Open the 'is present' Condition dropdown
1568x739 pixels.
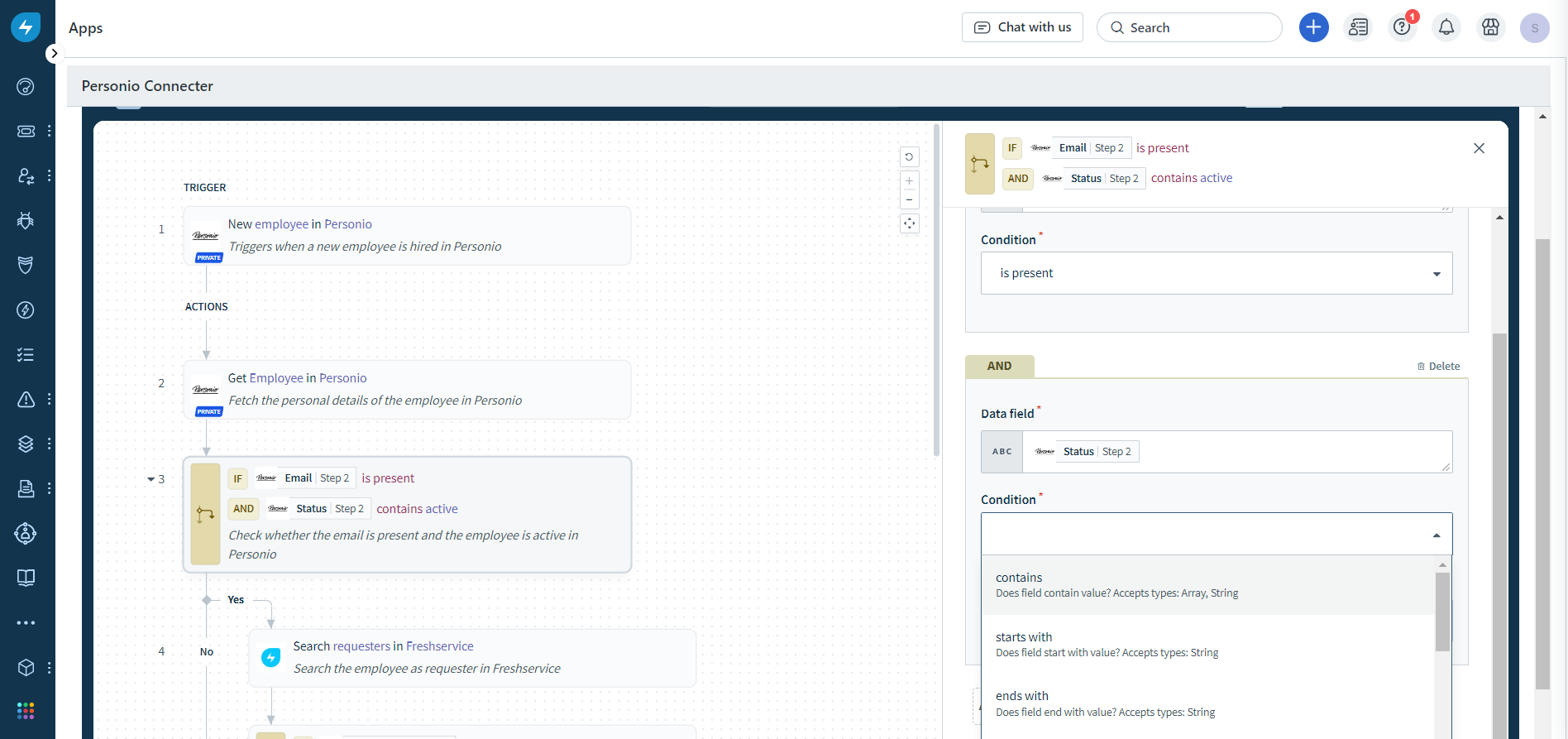point(1217,273)
